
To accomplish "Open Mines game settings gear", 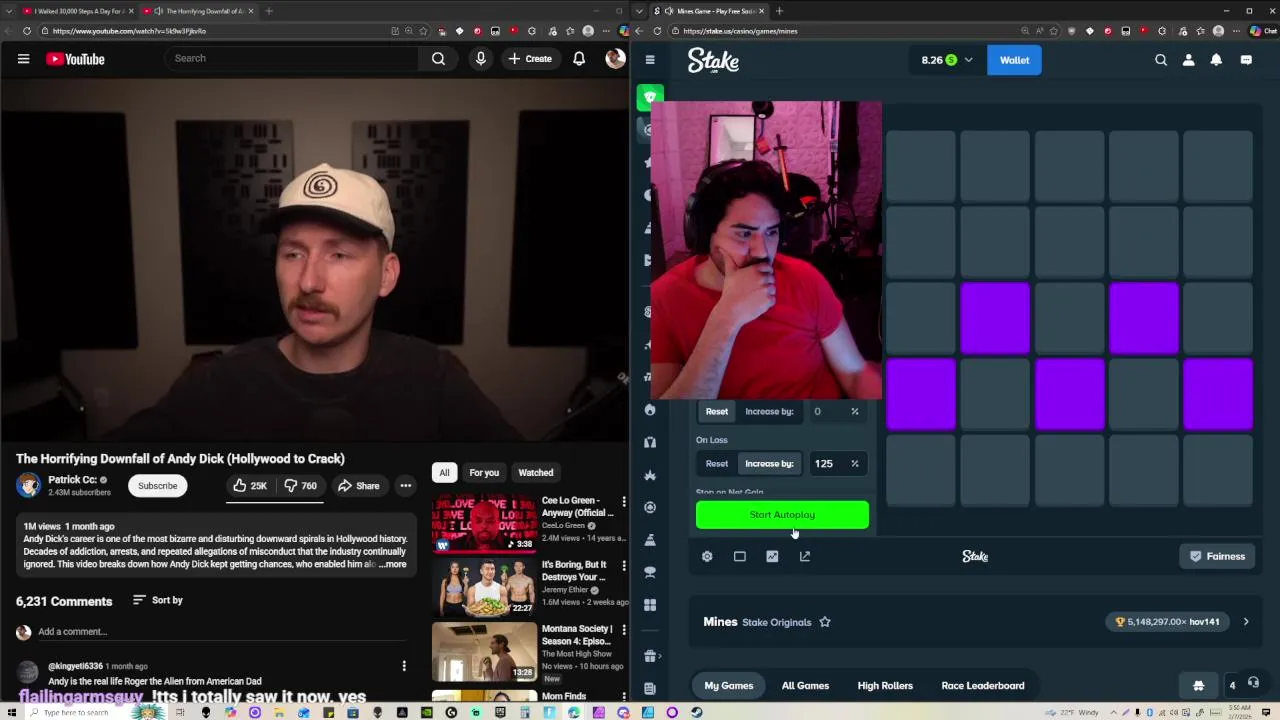I will click(x=707, y=556).
